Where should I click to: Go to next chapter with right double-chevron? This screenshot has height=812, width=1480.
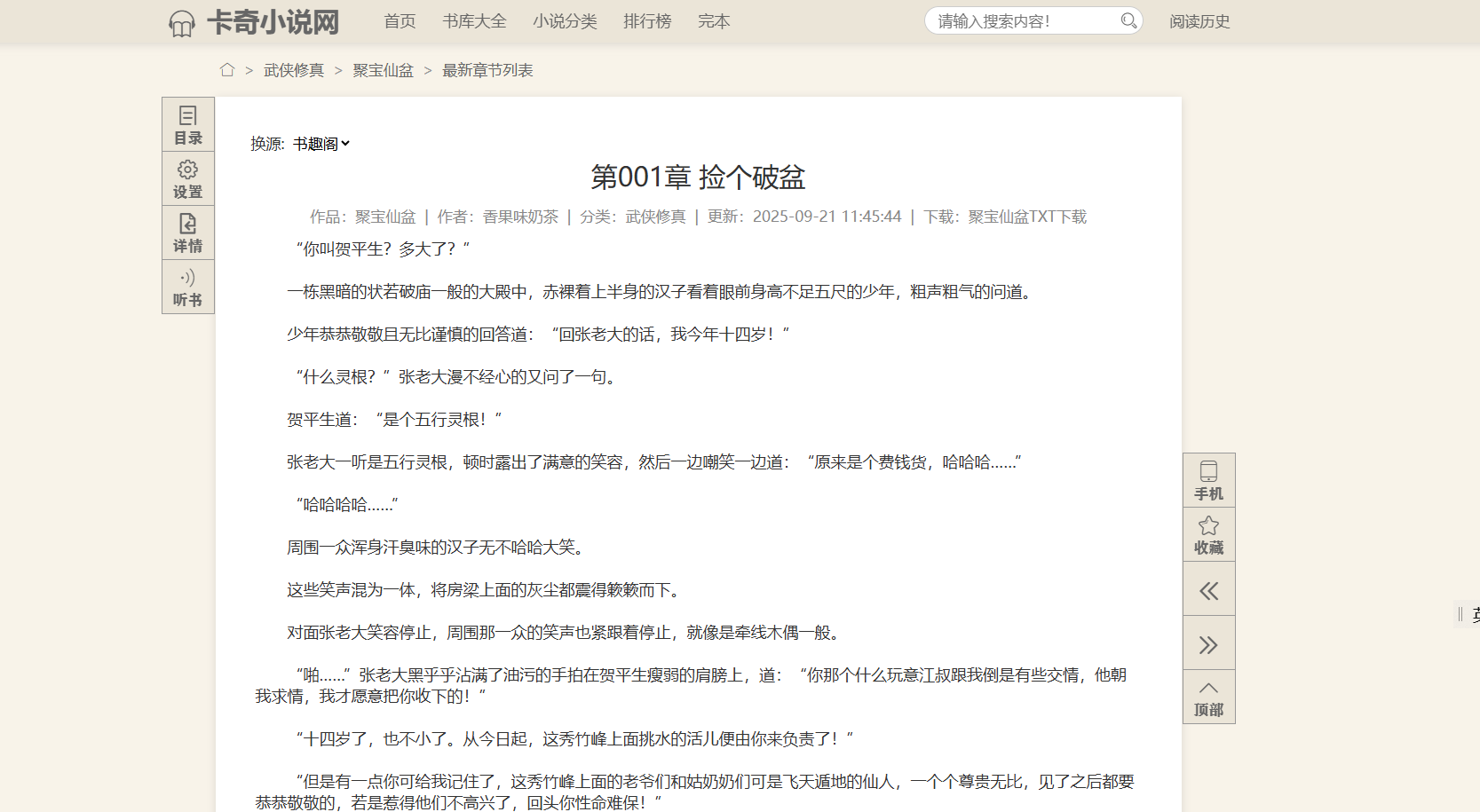[1208, 645]
